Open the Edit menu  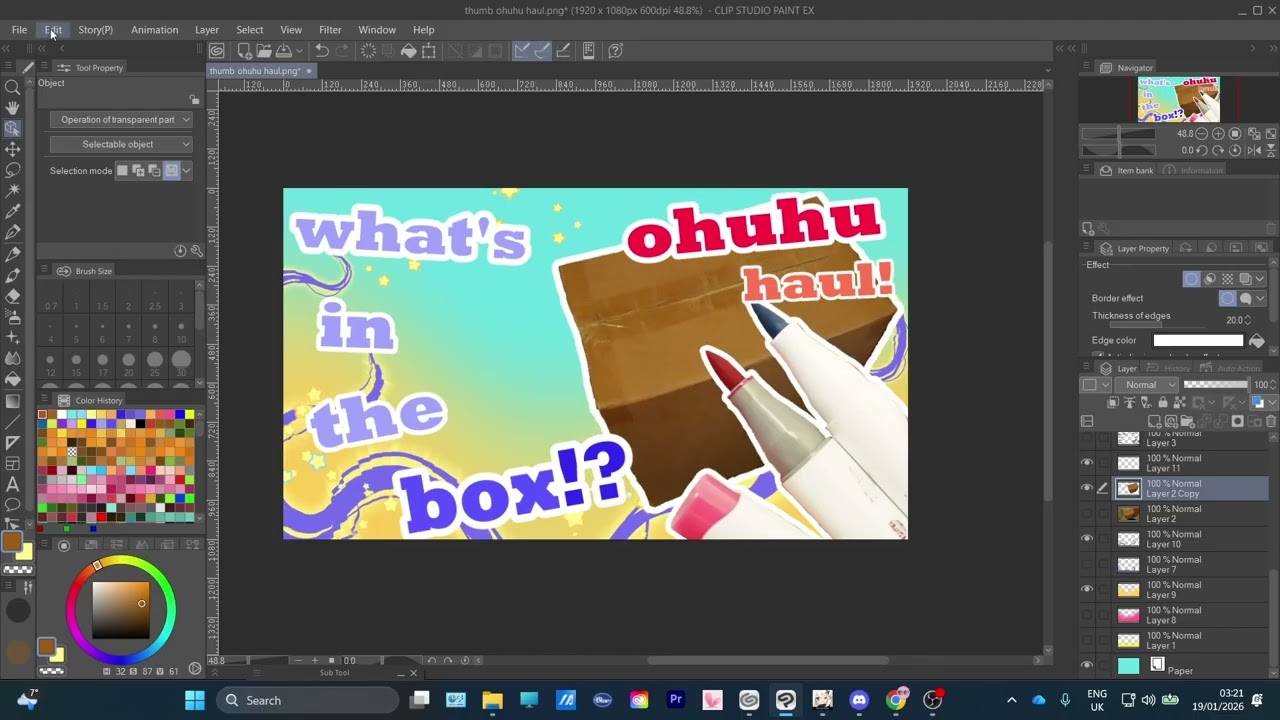[x=53, y=30]
